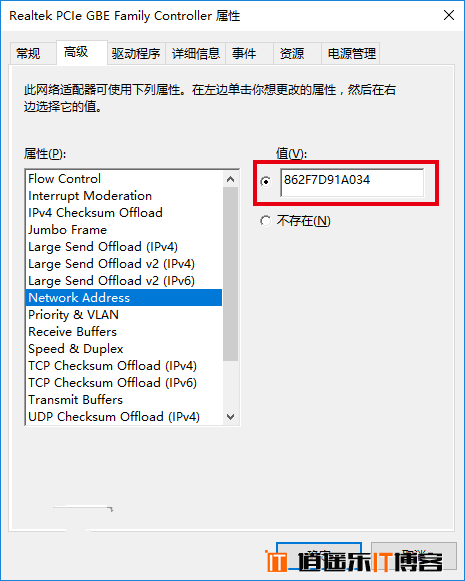Screen dimensions: 465x581
Task: Switch to the 驱动程序 tab
Action: (136, 54)
